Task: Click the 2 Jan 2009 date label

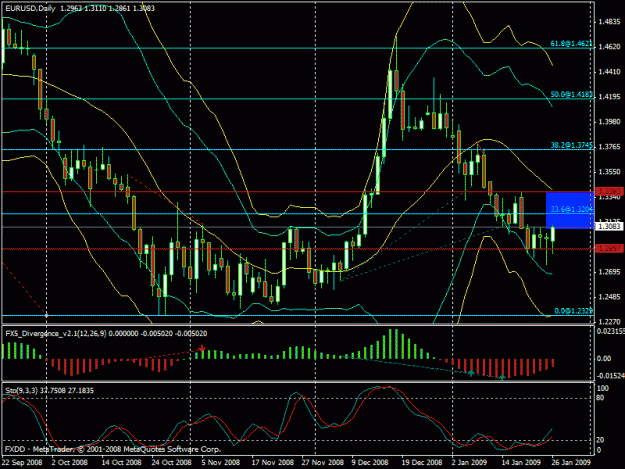Action: pyautogui.click(x=469, y=462)
